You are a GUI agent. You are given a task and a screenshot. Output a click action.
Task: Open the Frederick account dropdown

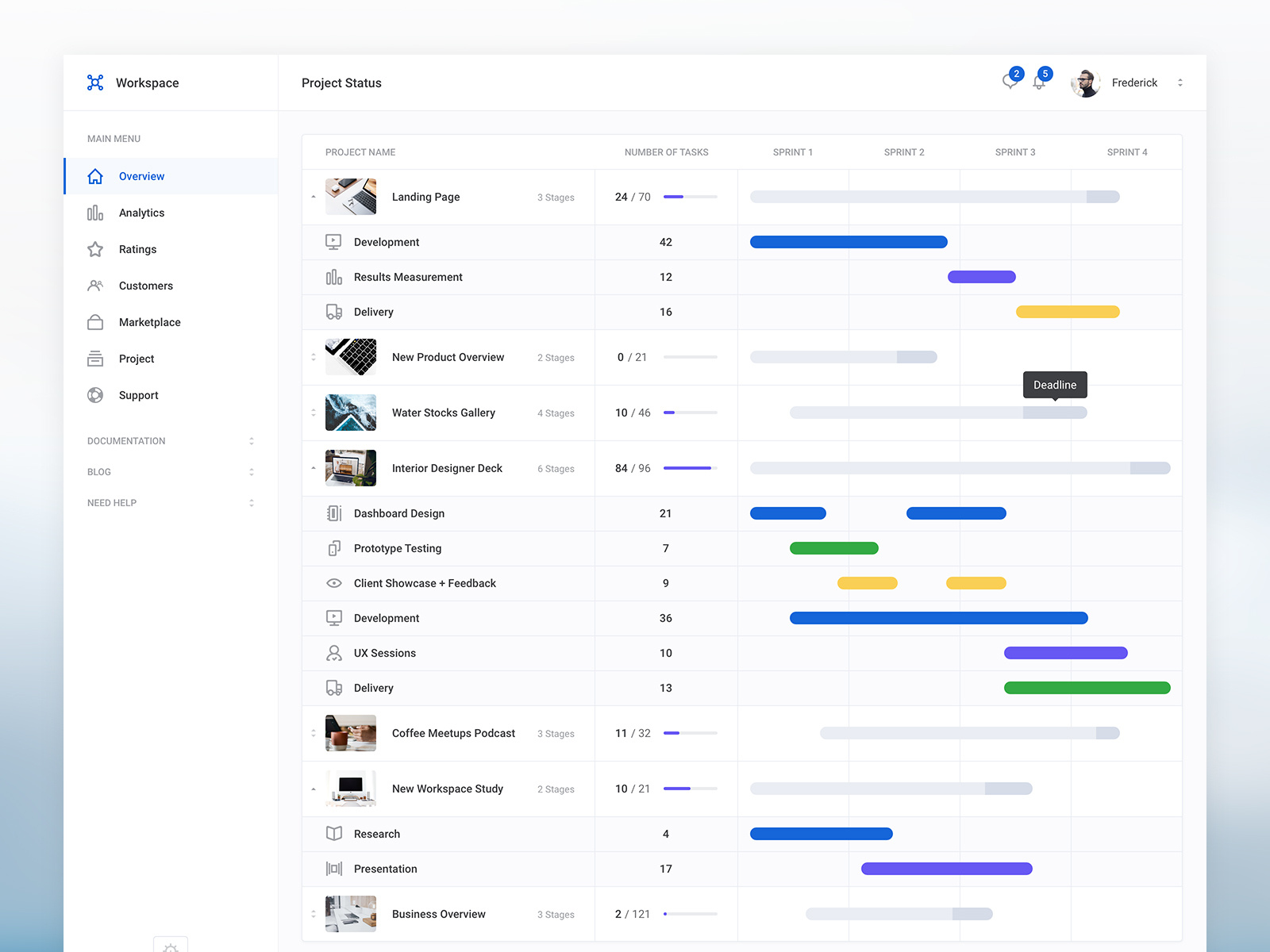pos(1180,83)
